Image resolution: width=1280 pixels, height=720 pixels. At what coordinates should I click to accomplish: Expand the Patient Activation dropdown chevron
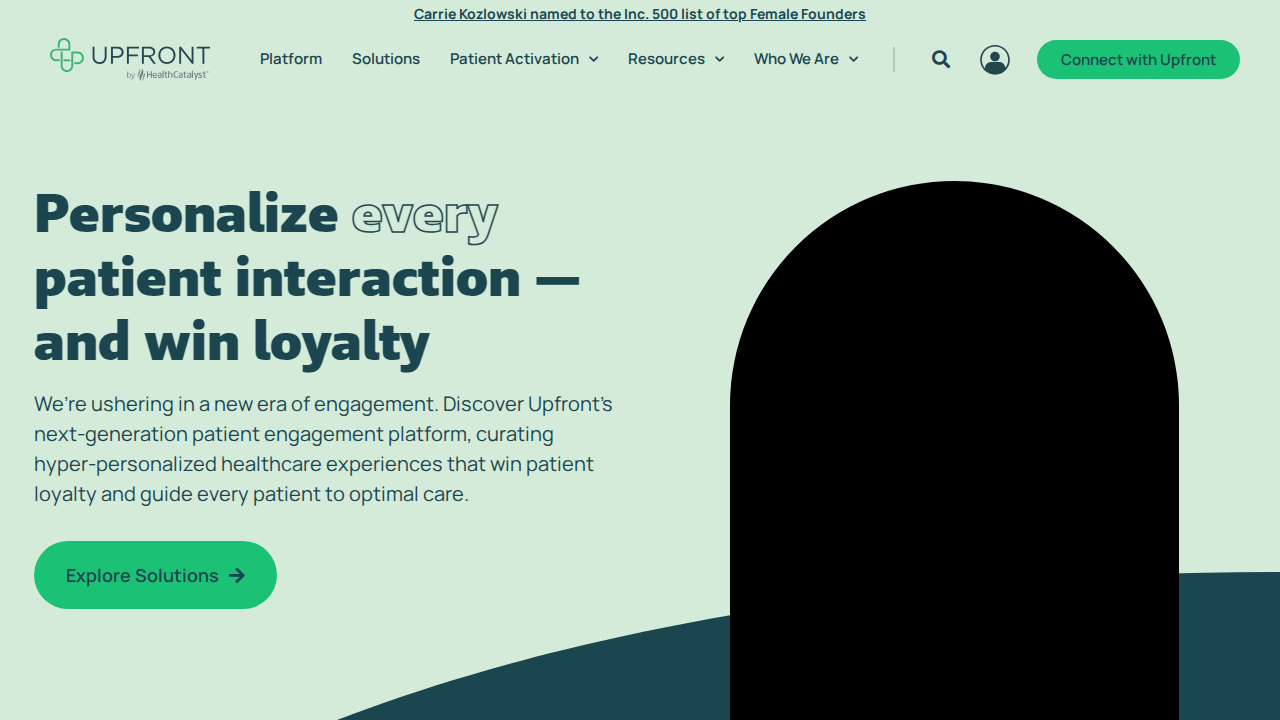pos(593,59)
